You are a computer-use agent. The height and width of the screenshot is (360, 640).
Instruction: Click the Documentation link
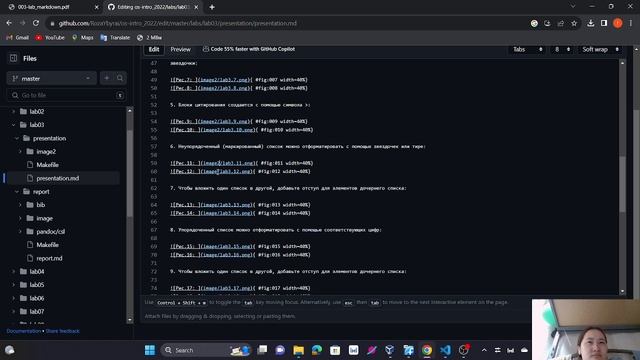coord(24,331)
